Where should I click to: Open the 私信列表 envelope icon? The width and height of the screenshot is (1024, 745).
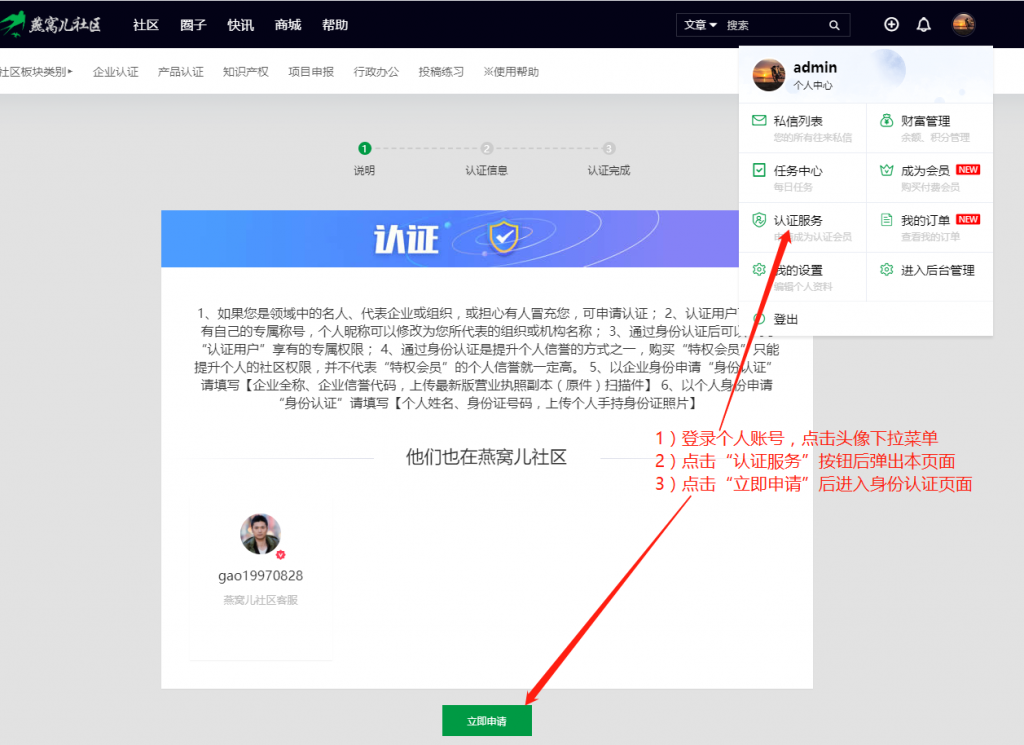pos(758,119)
